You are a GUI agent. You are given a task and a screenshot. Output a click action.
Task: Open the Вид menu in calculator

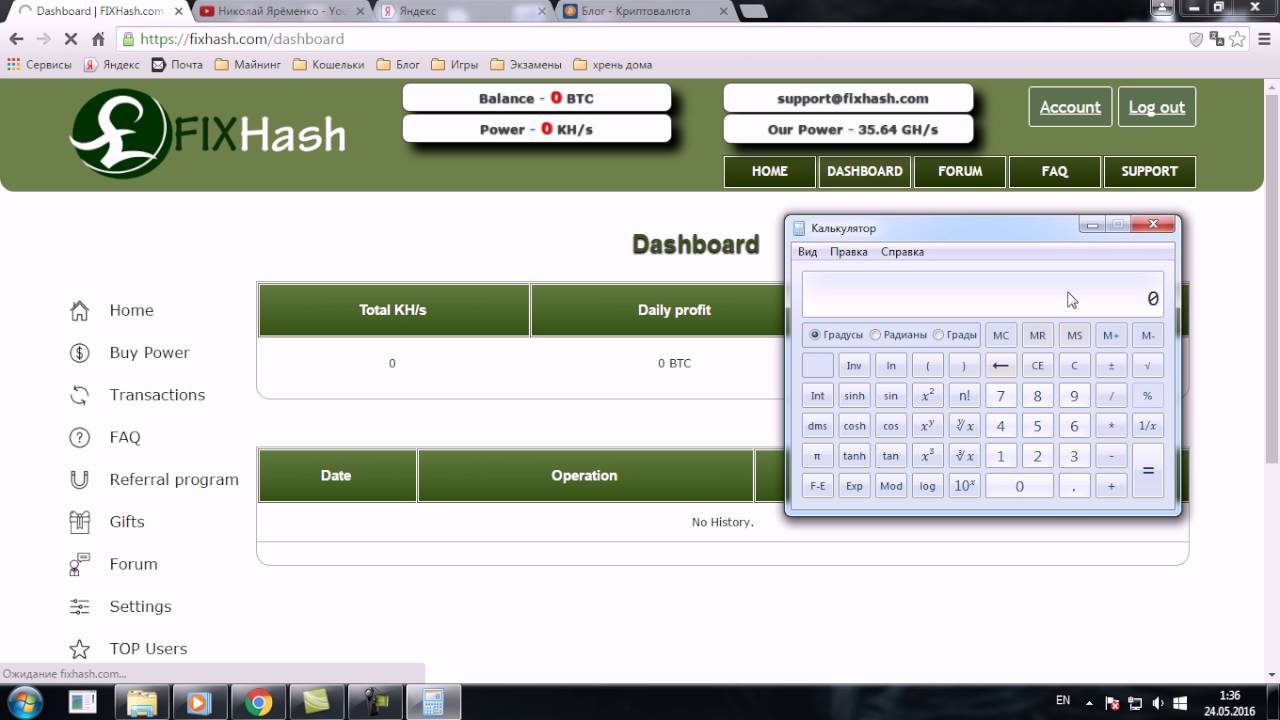pyautogui.click(x=807, y=252)
